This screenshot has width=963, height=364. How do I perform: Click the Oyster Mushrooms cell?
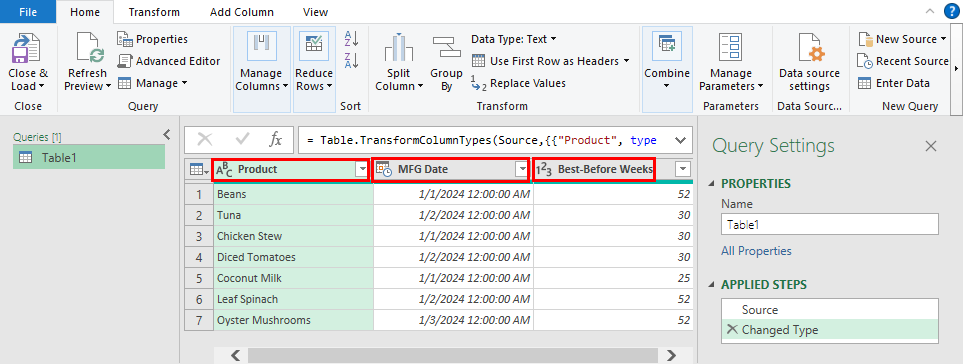click(294, 320)
